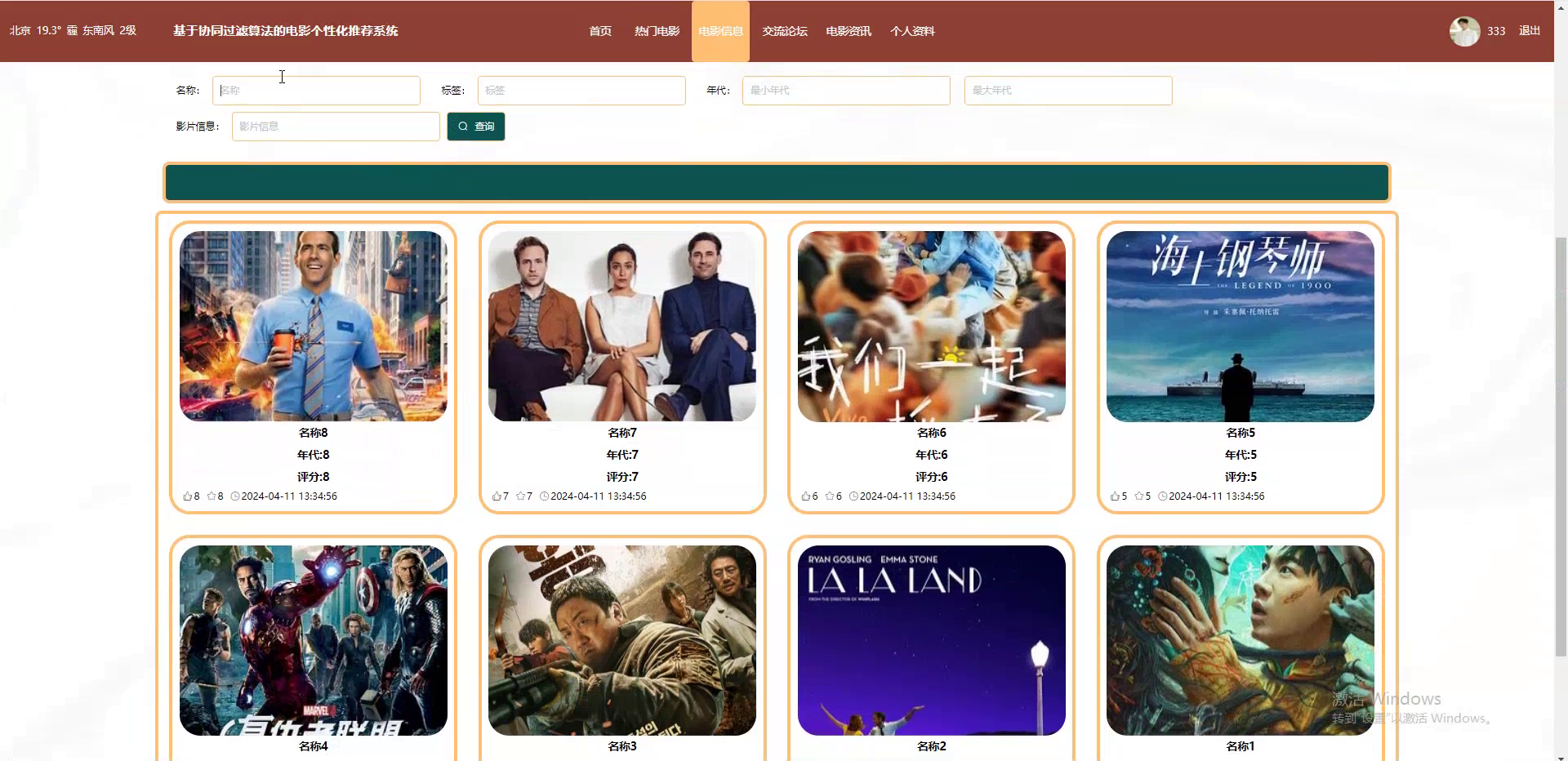
Task: Click the text 年代:8
Action: pos(314,455)
